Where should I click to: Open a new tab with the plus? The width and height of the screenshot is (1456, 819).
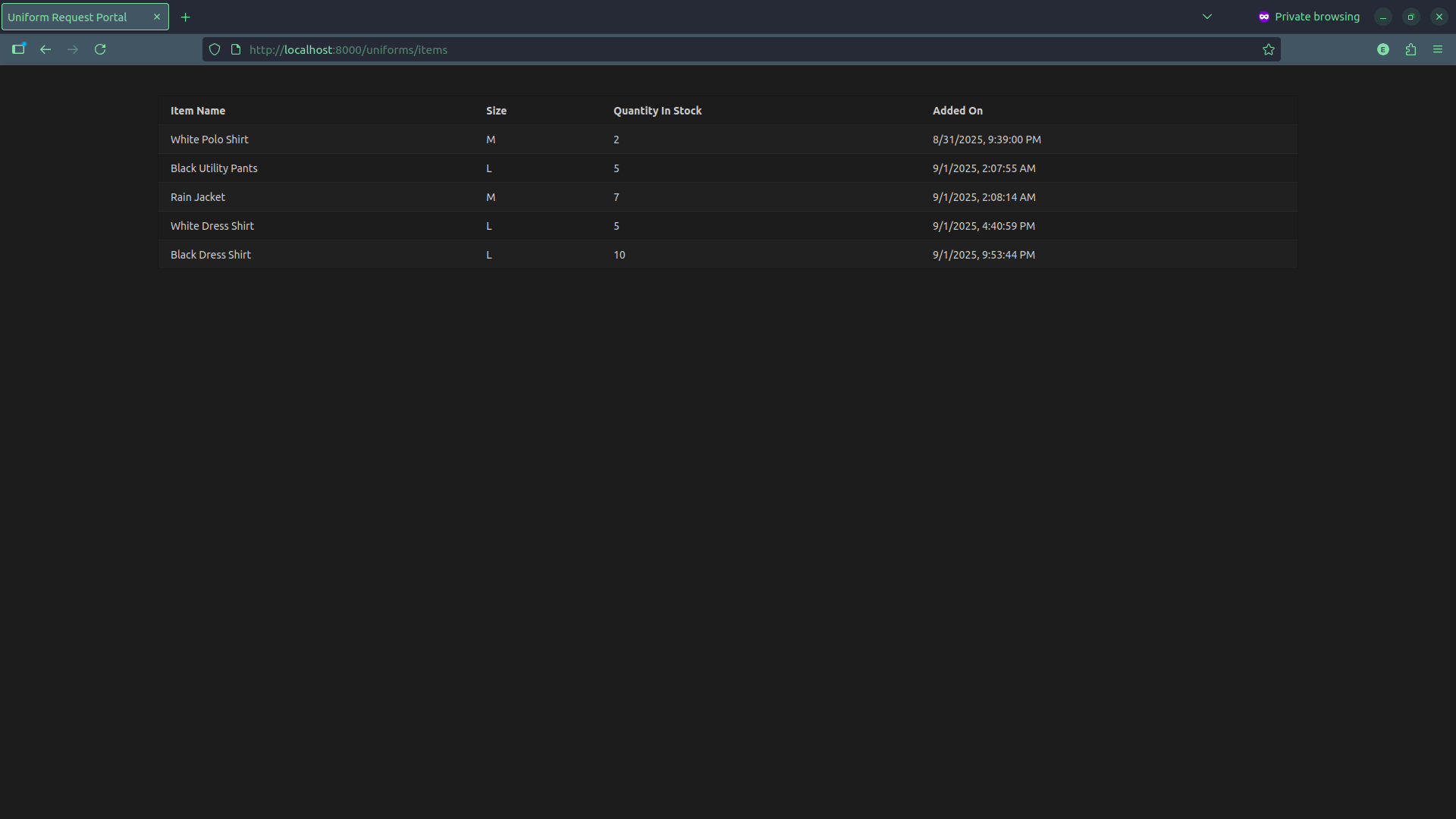pyautogui.click(x=185, y=16)
